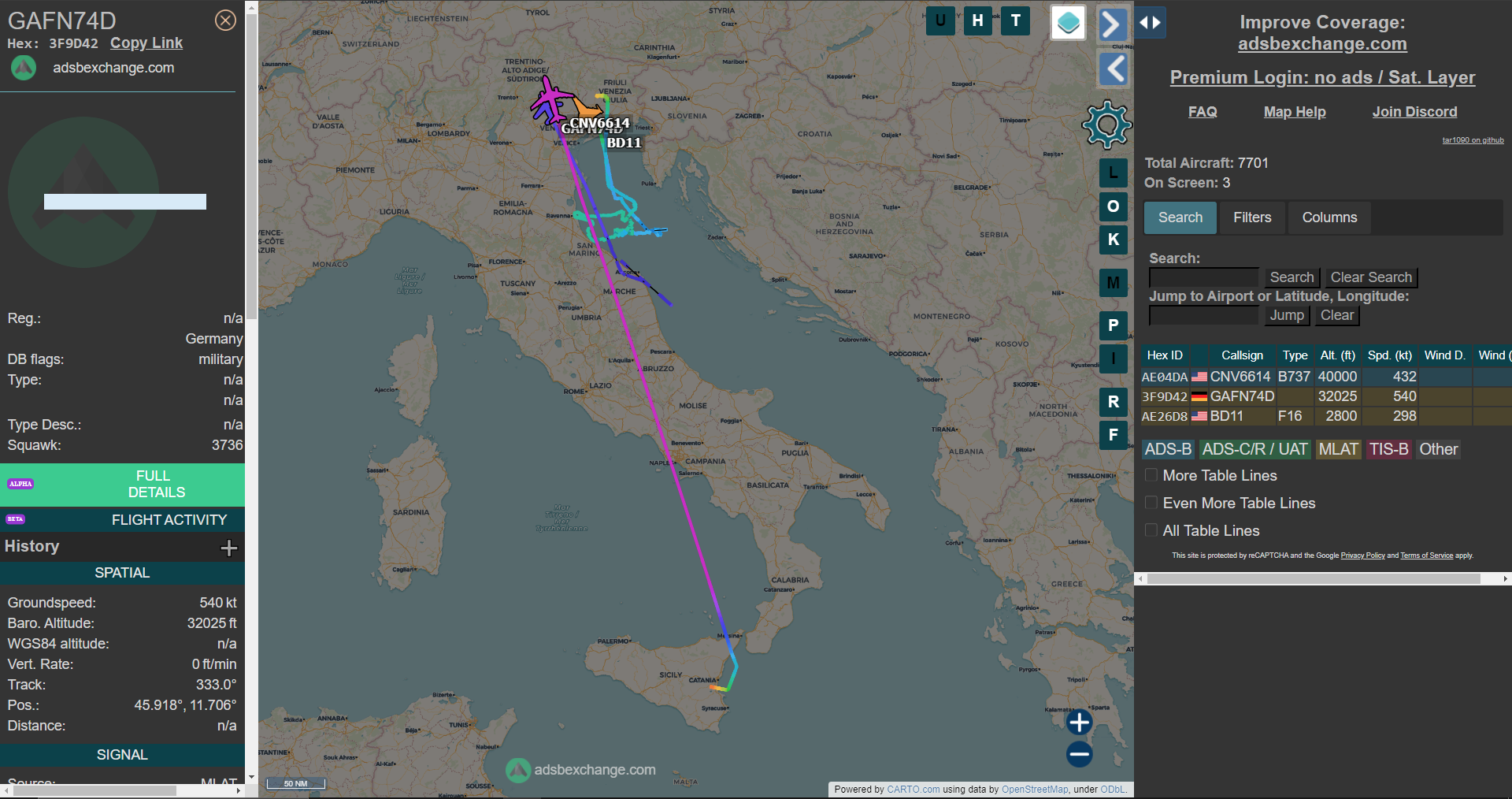This screenshot has height=799, width=1512.
Task: Click the Copy Link hyperlink
Action: [x=146, y=43]
